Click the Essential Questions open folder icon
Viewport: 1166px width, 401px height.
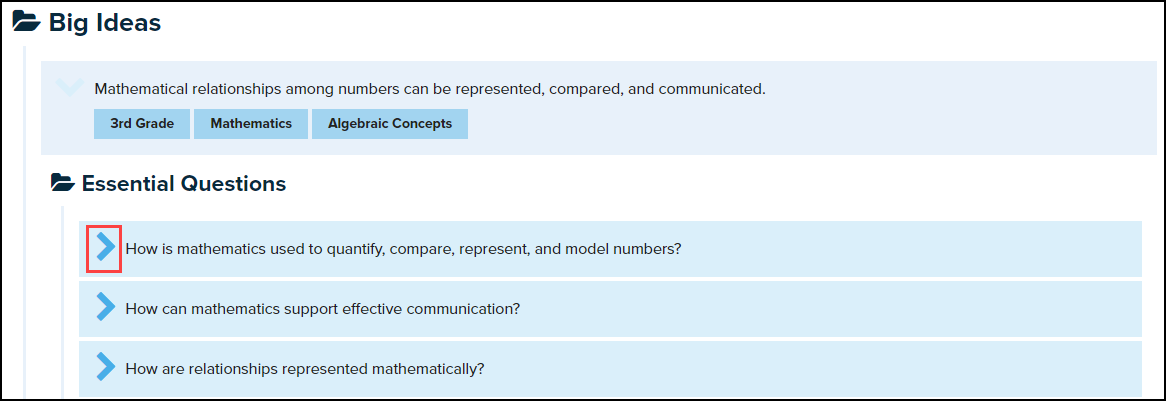pyautogui.click(x=63, y=184)
